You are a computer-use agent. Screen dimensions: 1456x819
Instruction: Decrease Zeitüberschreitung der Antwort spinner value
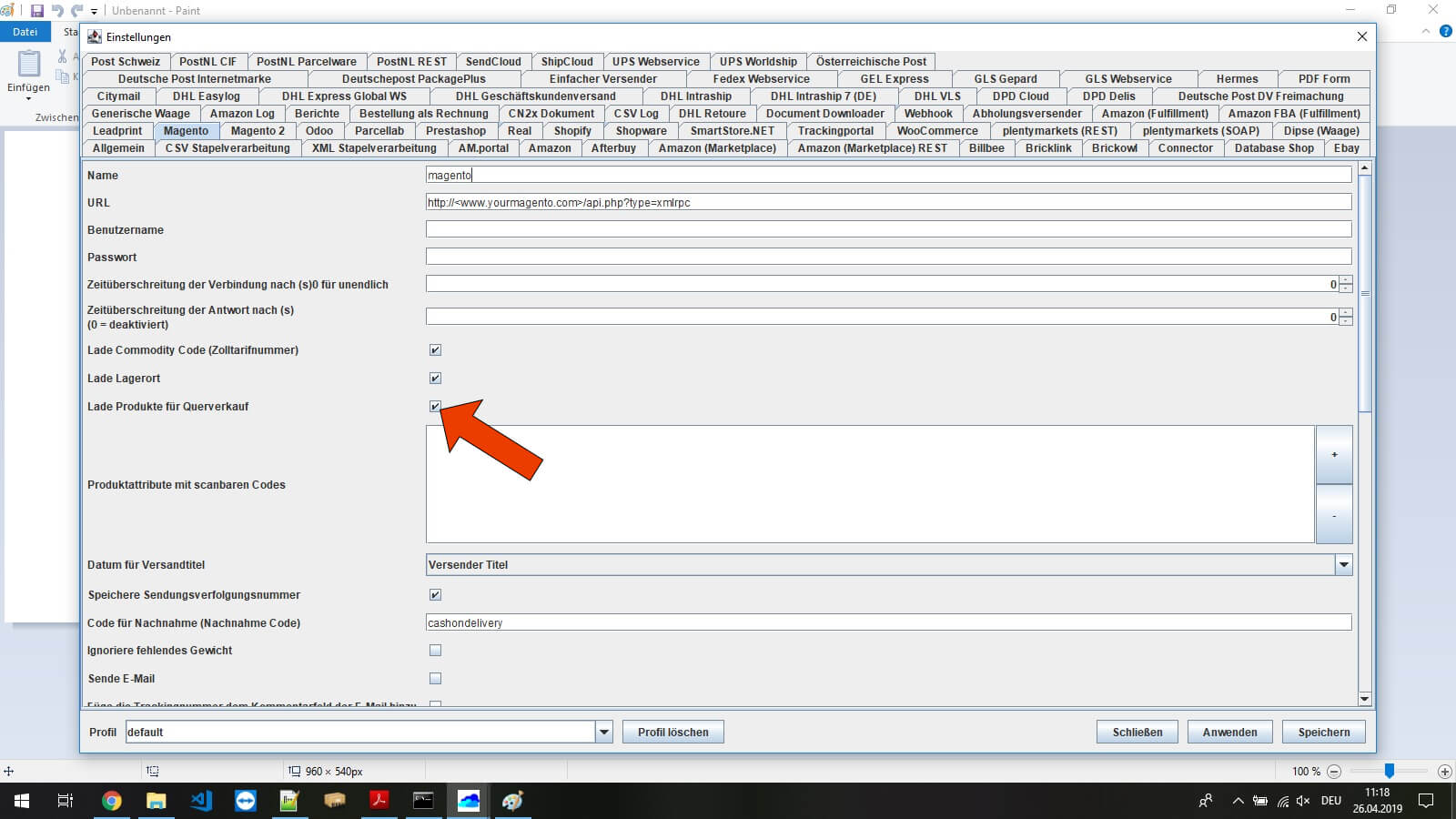[x=1346, y=321]
